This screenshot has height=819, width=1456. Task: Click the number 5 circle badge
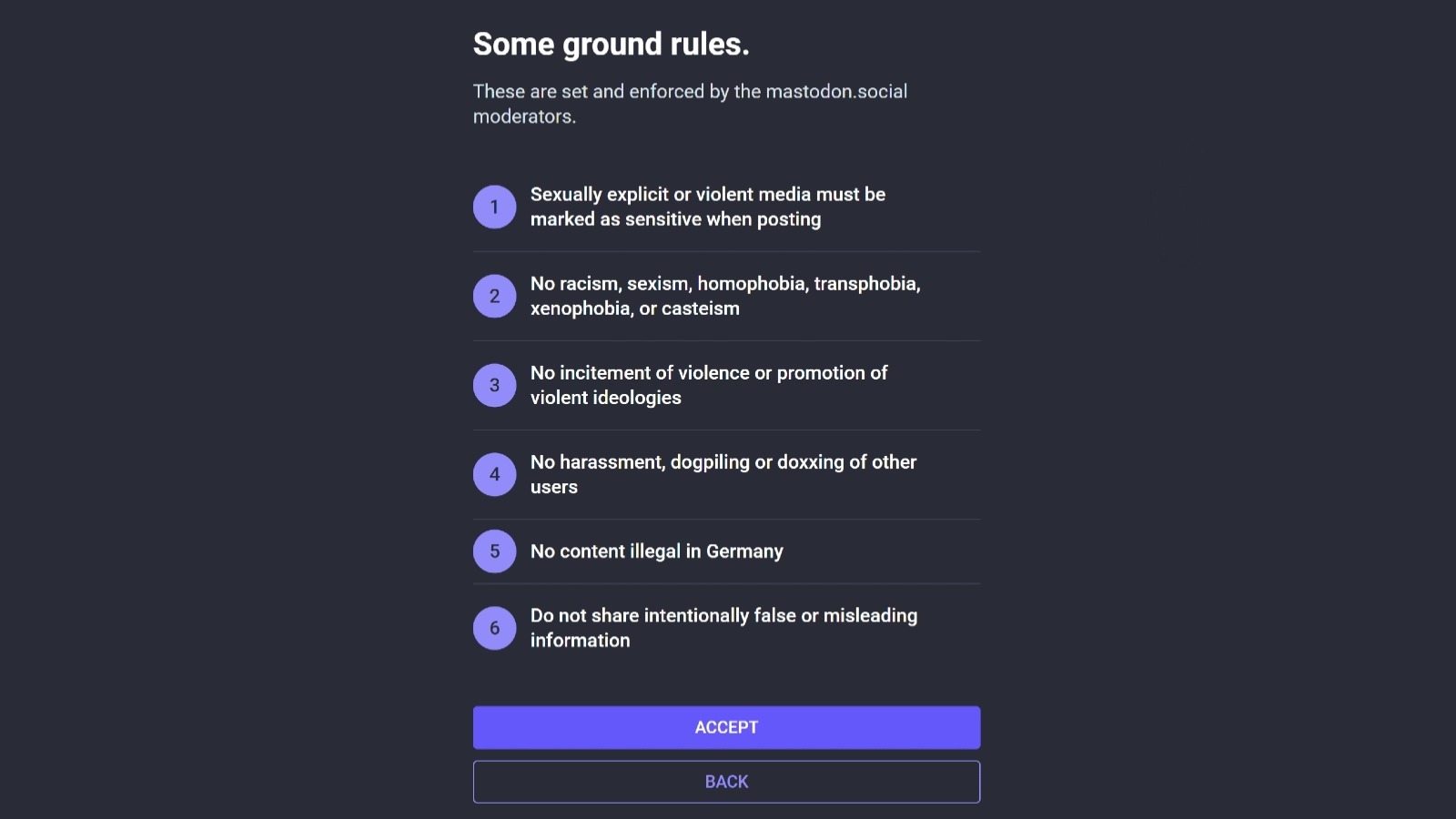(494, 551)
